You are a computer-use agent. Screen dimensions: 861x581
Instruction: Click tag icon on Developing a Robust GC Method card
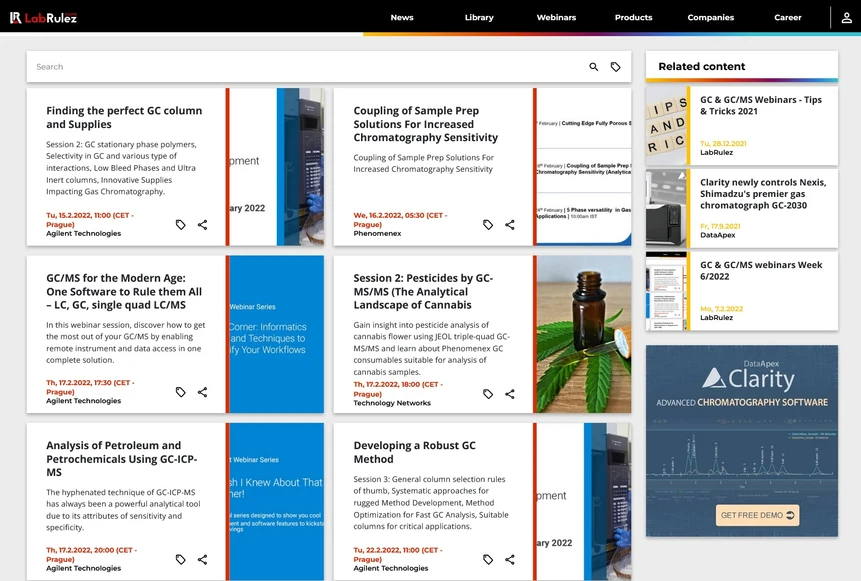click(488, 560)
